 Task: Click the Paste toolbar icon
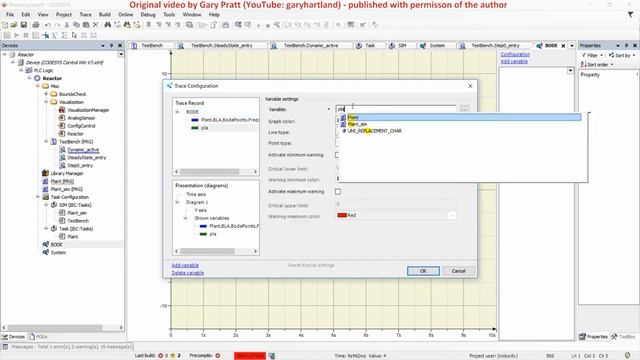tap(86, 25)
